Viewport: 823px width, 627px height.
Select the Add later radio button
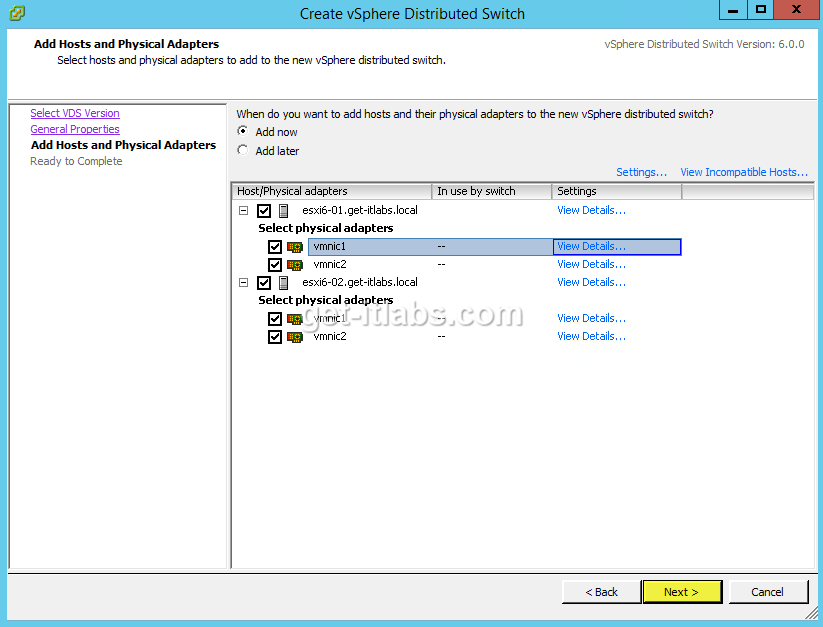pyautogui.click(x=242, y=149)
